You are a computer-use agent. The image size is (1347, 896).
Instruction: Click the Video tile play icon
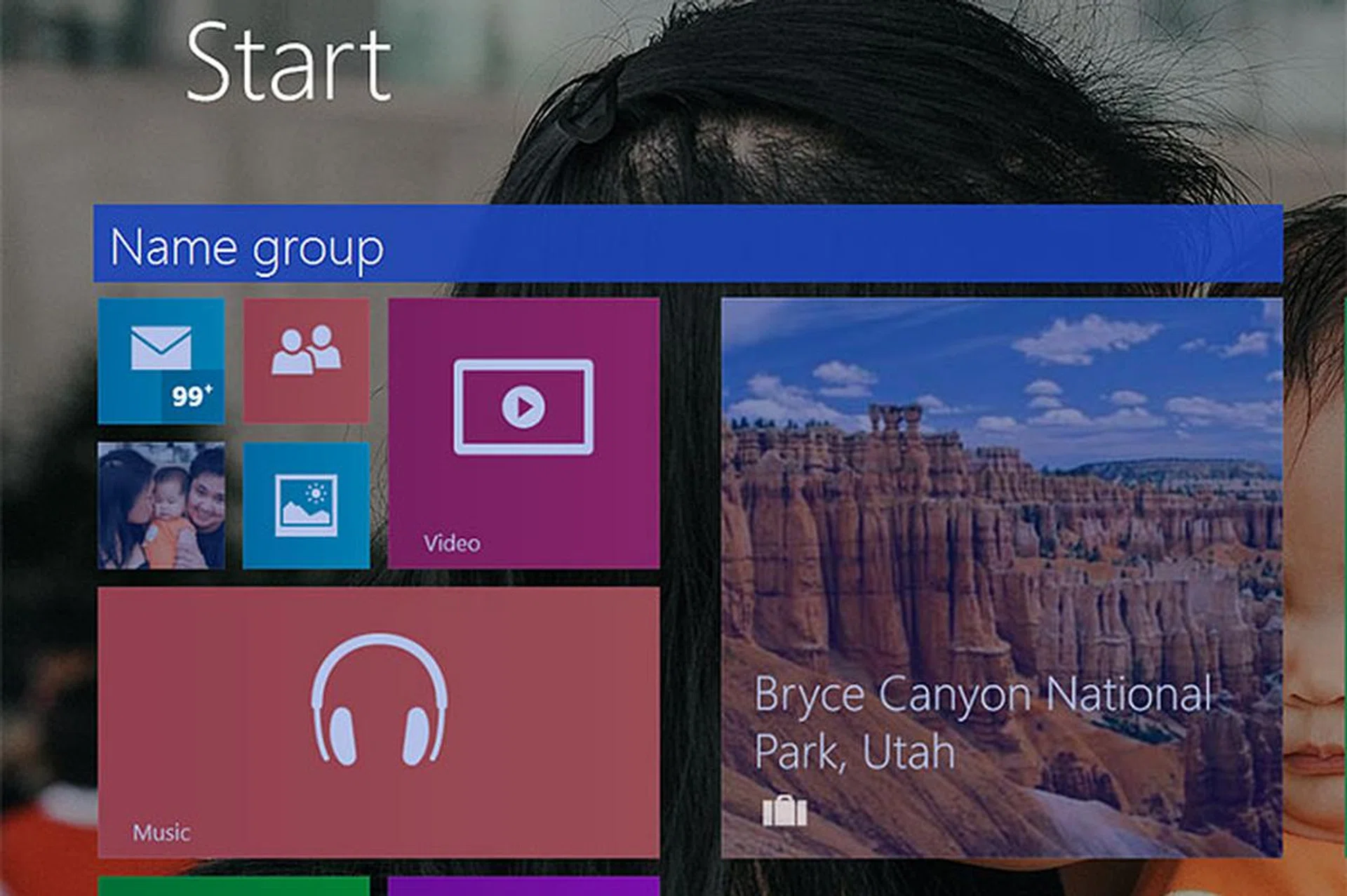pyautogui.click(x=523, y=407)
